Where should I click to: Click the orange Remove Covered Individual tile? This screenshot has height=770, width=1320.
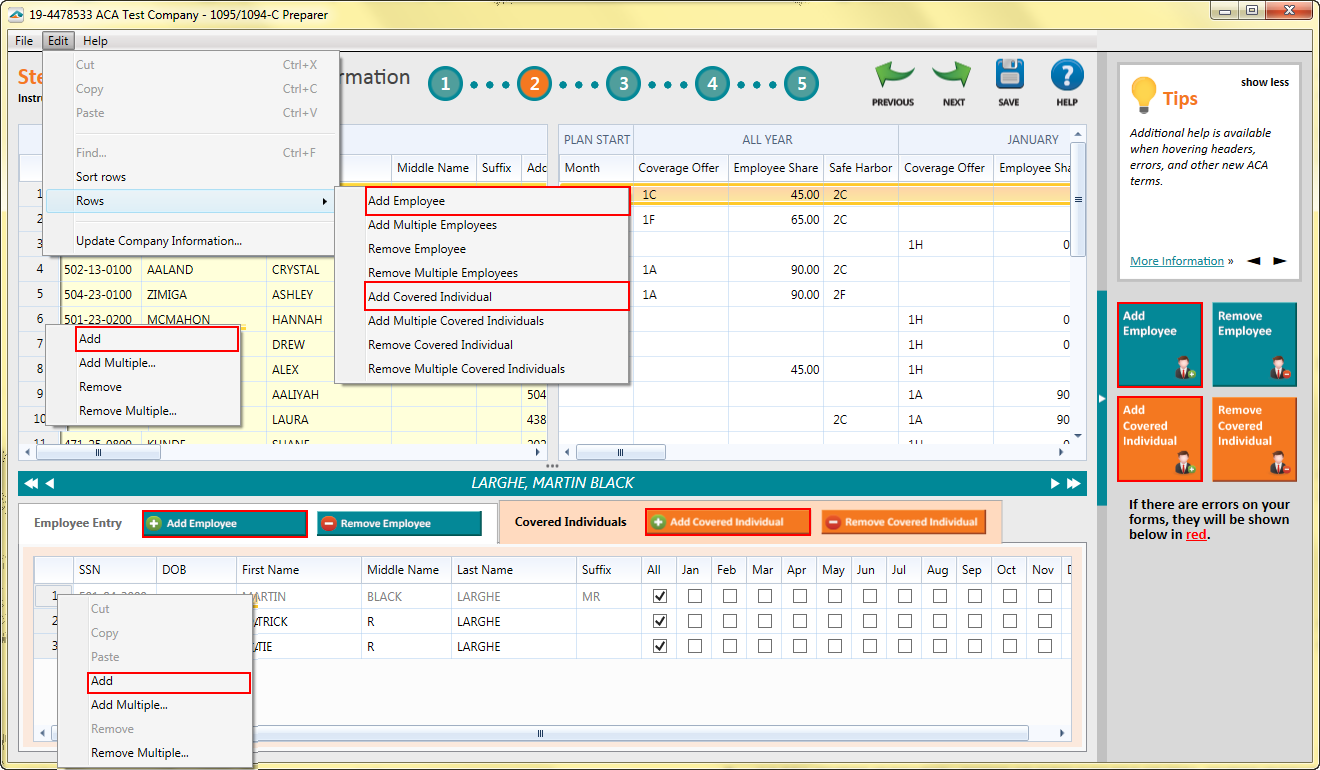pos(1254,439)
